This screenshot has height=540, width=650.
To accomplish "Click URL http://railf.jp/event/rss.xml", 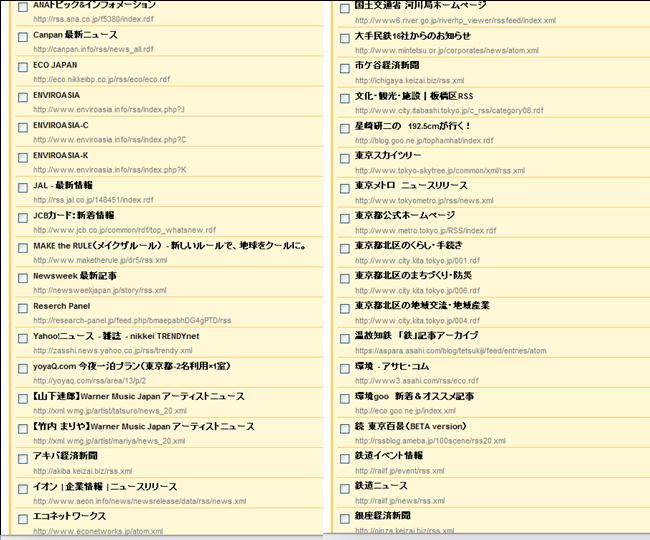I will click(x=400, y=471).
